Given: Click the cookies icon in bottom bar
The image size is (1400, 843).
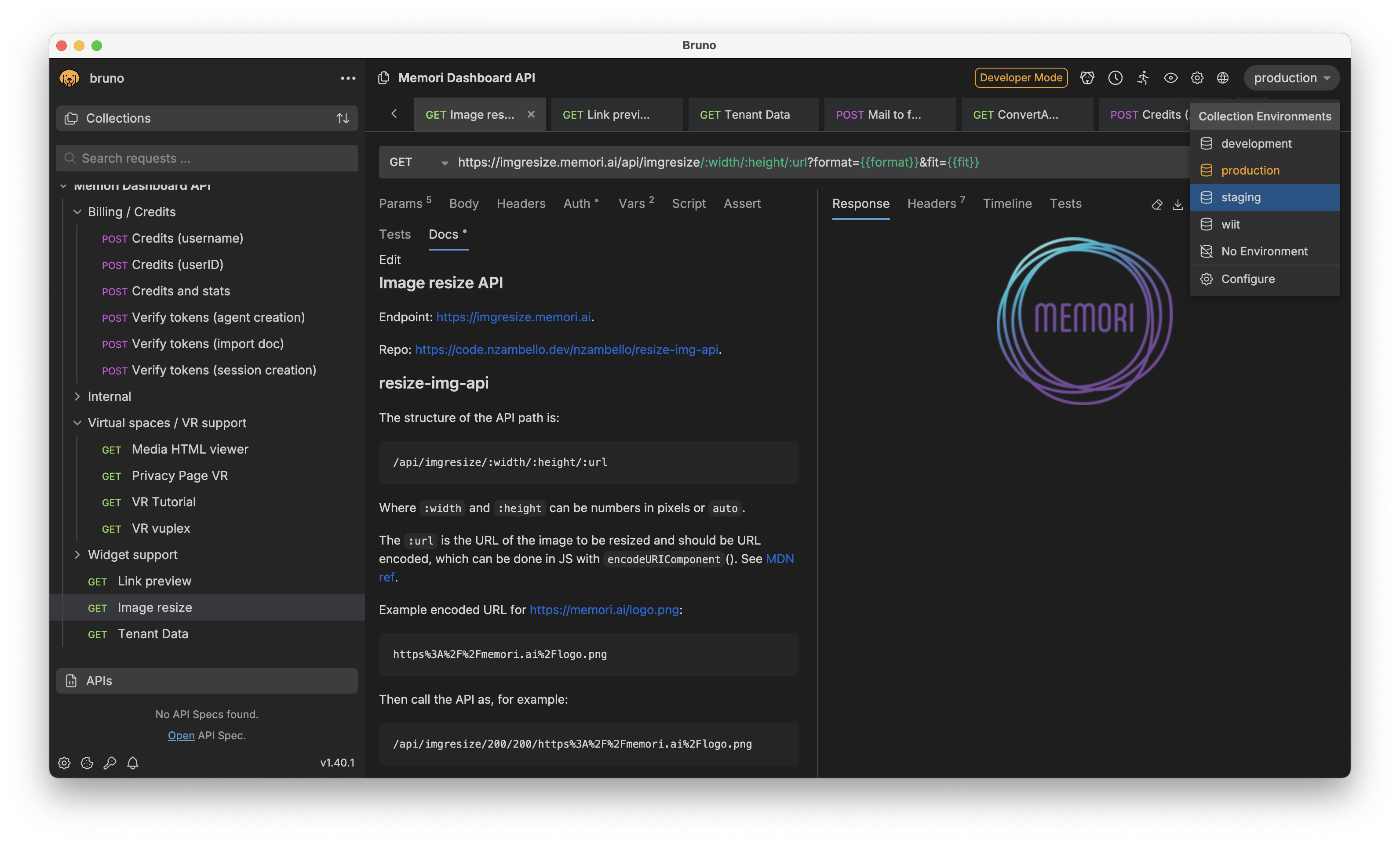Looking at the screenshot, I should [x=87, y=763].
